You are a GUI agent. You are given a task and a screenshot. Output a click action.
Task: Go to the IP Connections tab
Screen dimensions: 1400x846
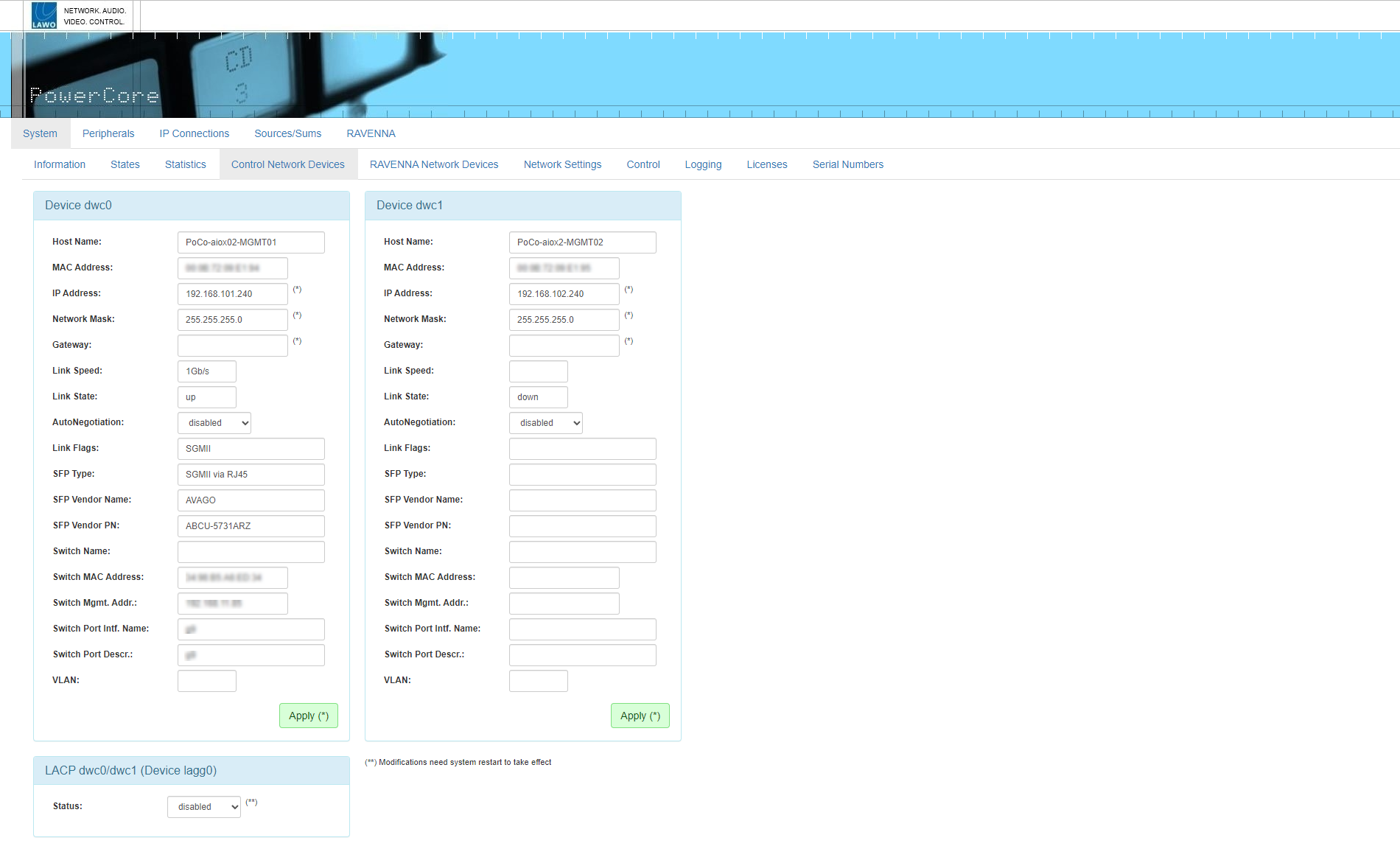click(194, 133)
